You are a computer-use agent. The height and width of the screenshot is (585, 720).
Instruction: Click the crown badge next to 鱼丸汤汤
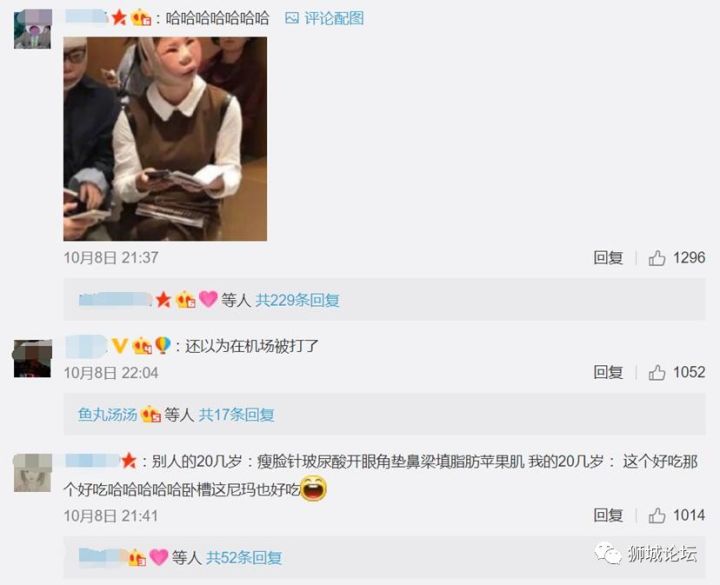click(151, 415)
